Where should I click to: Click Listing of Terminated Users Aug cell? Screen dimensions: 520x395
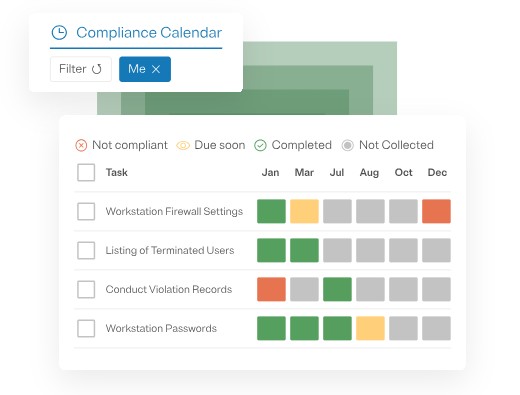370,250
